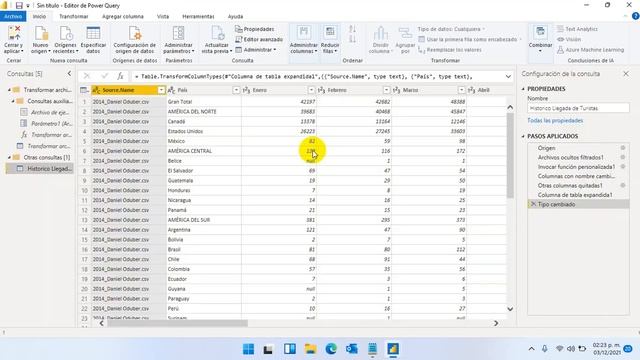The width and height of the screenshot is (640, 360).
Task: Open Configuración de origen de datos
Action: click(x=135, y=40)
